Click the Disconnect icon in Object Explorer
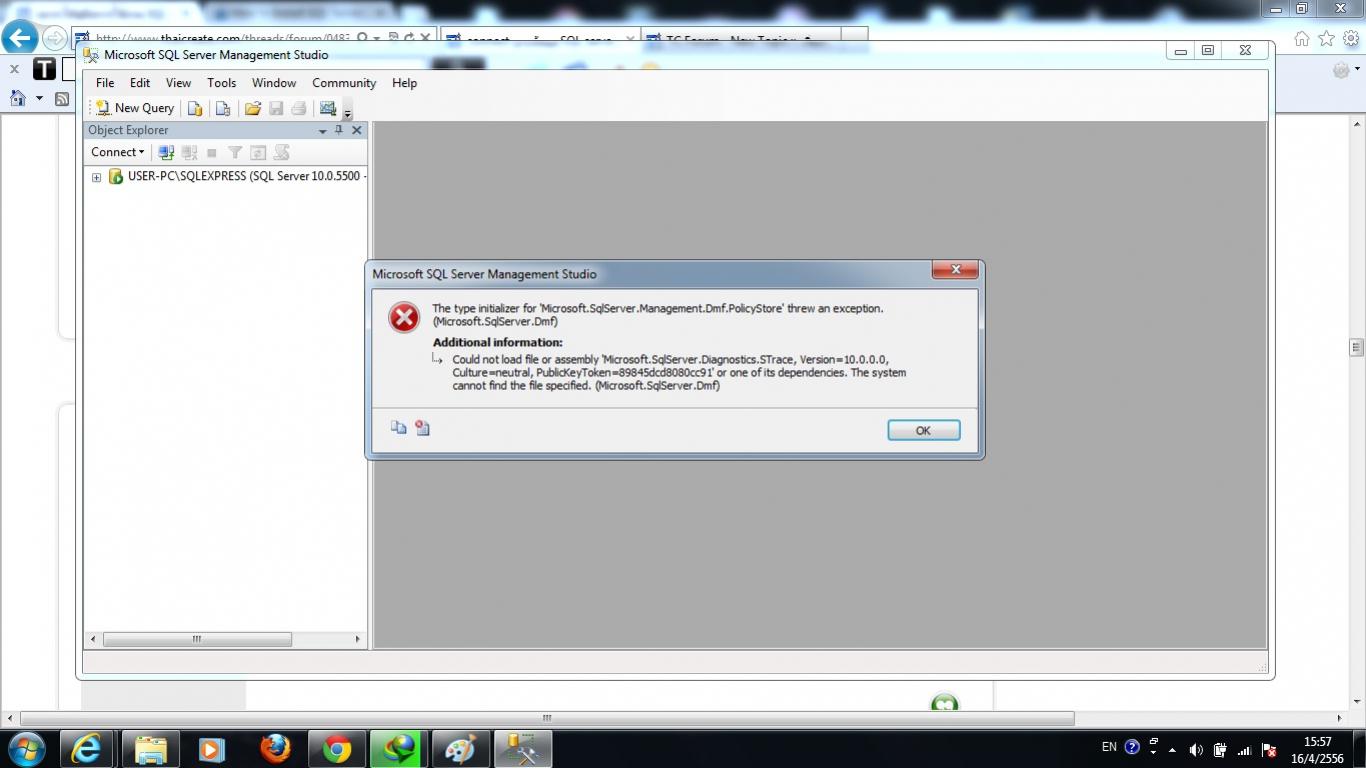The width and height of the screenshot is (1366, 768). pos(189,152)
